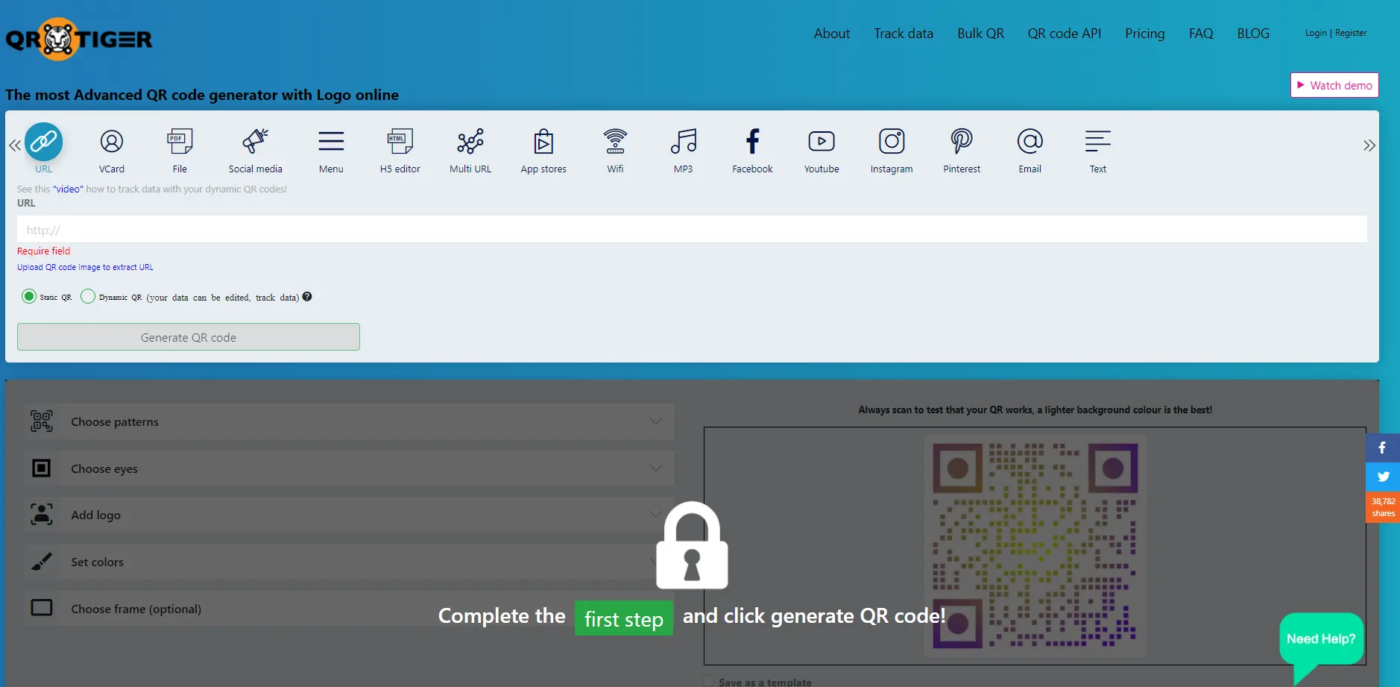Play the Watch demo video
The width and height of the screenshot is (1400, 687).
click(1334, 85)
